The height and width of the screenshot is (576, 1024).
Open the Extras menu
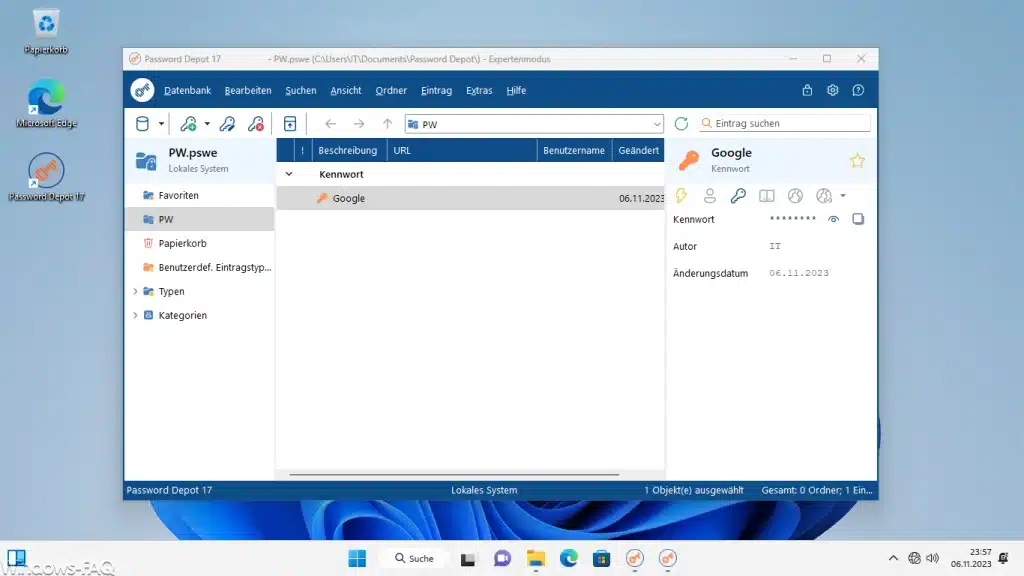(x=479, y=90)
